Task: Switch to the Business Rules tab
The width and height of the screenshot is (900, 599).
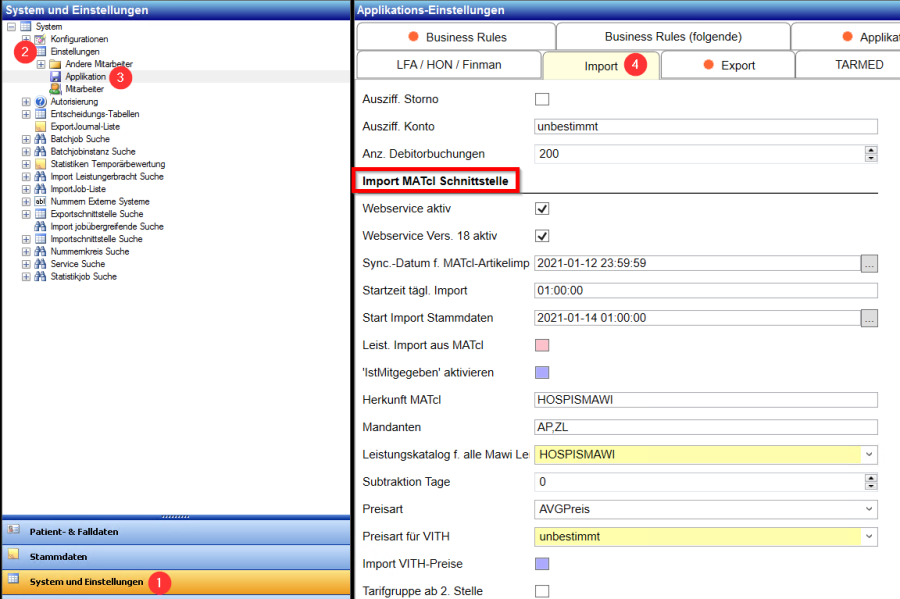Action: 456,37
